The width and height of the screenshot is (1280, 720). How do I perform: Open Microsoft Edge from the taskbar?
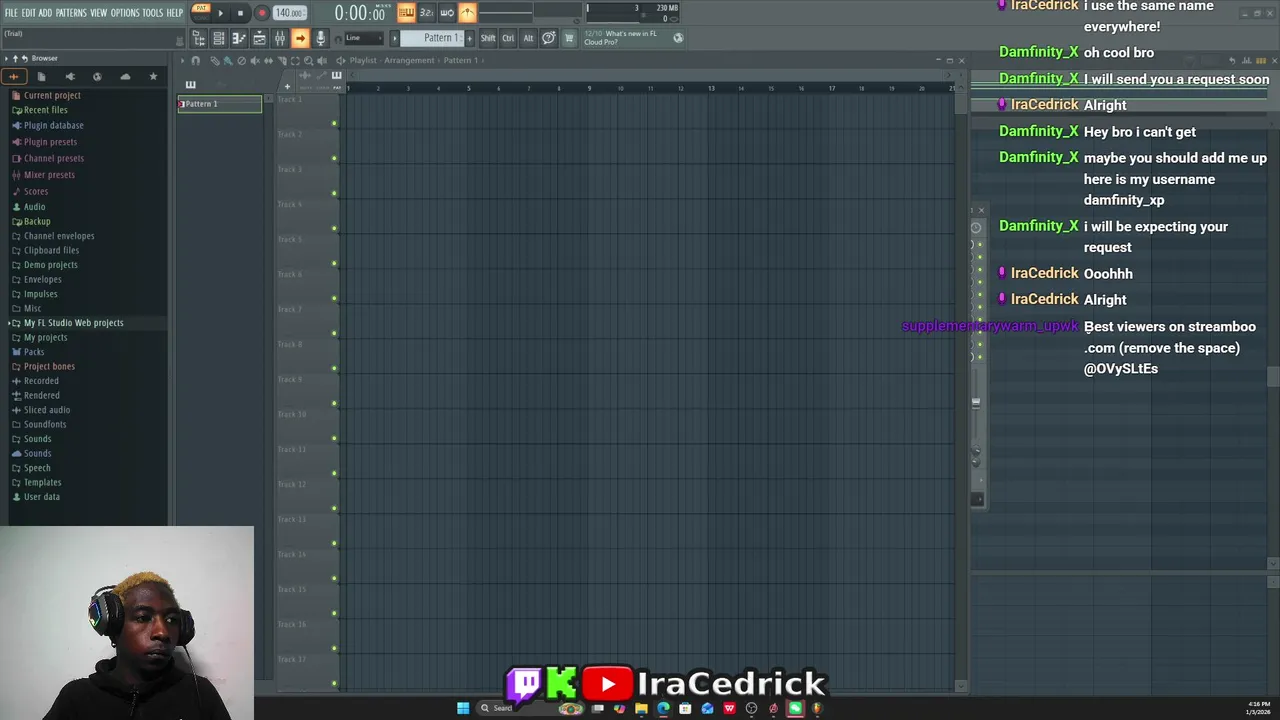click(x=663, y=708)
